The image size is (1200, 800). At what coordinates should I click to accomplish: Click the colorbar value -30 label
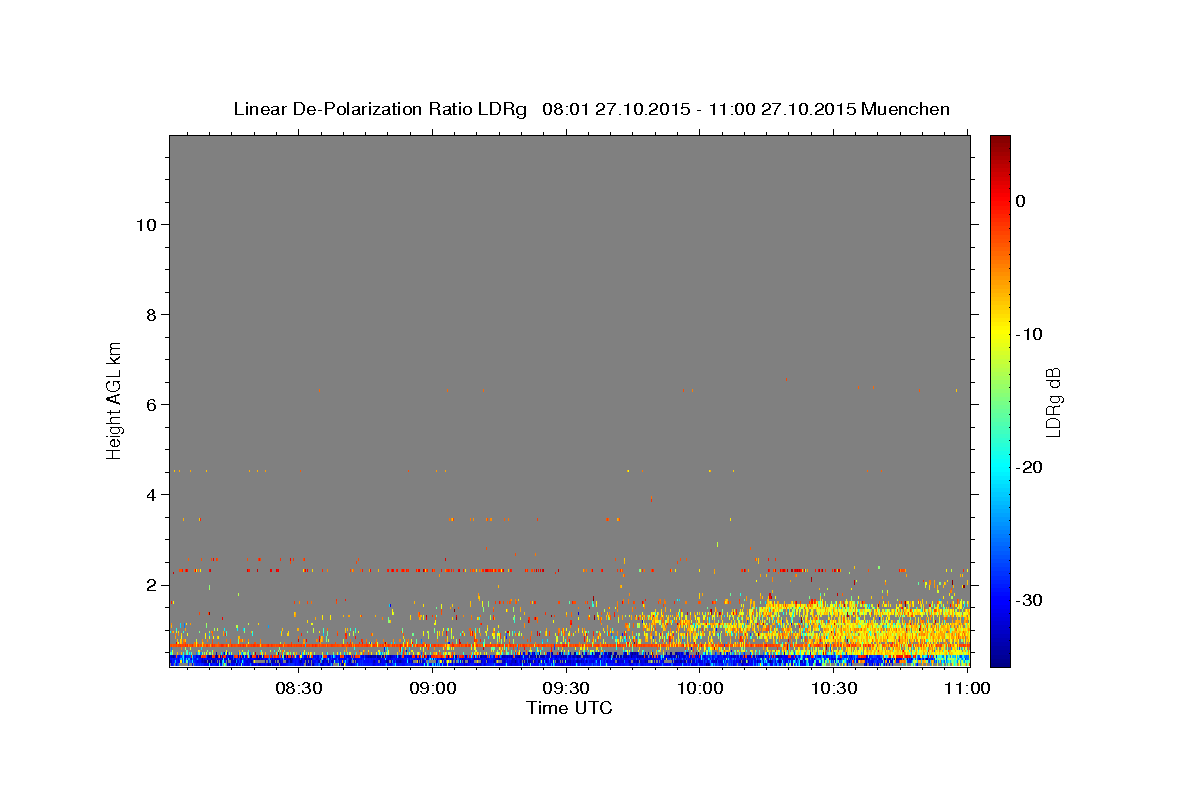coord(1029,600)
